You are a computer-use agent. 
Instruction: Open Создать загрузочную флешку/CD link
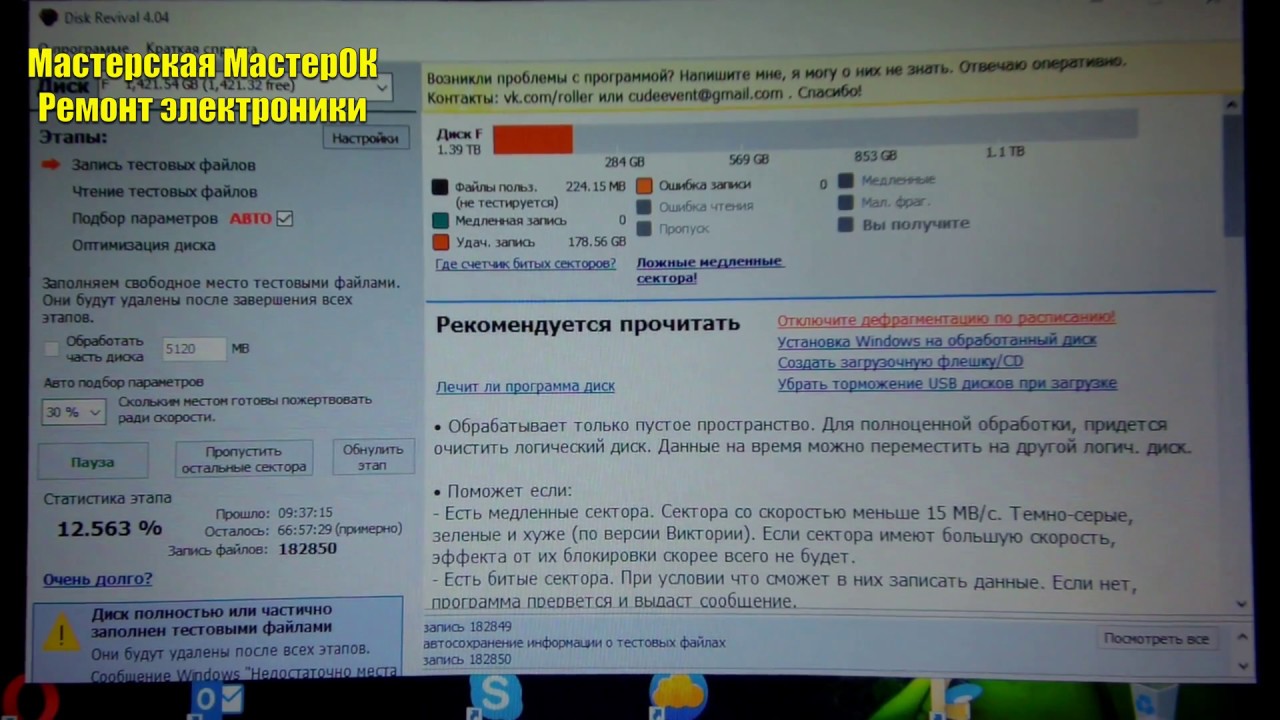[x=900, y=362]
